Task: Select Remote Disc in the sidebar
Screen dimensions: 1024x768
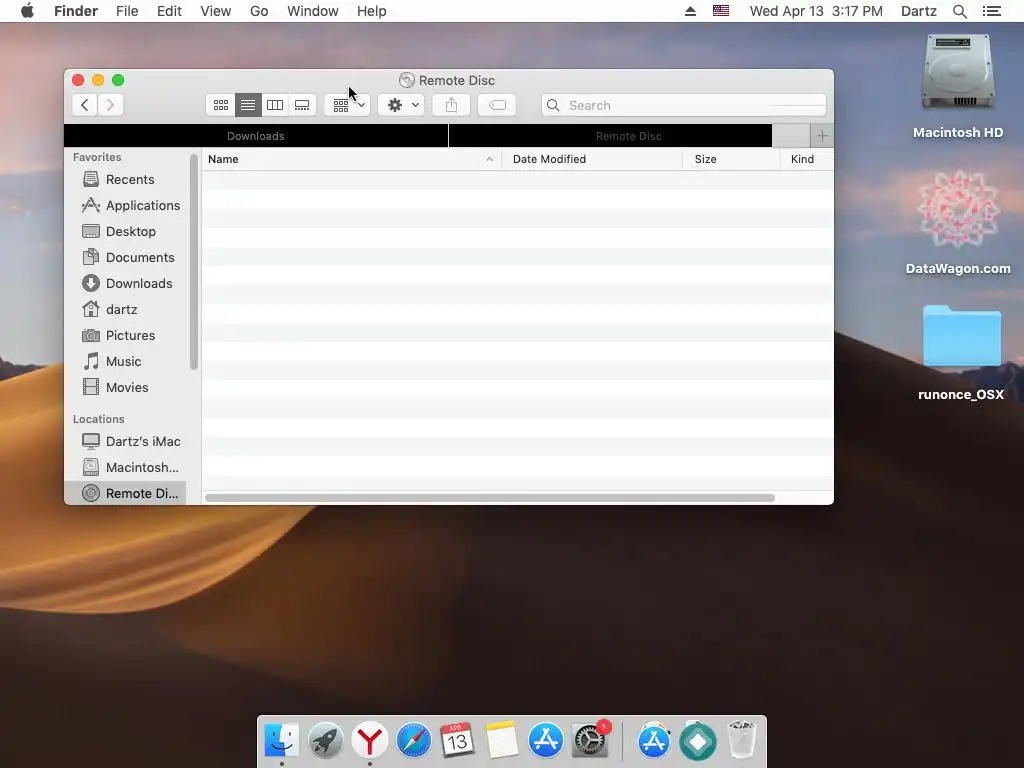Action: [x=125, y=494]
